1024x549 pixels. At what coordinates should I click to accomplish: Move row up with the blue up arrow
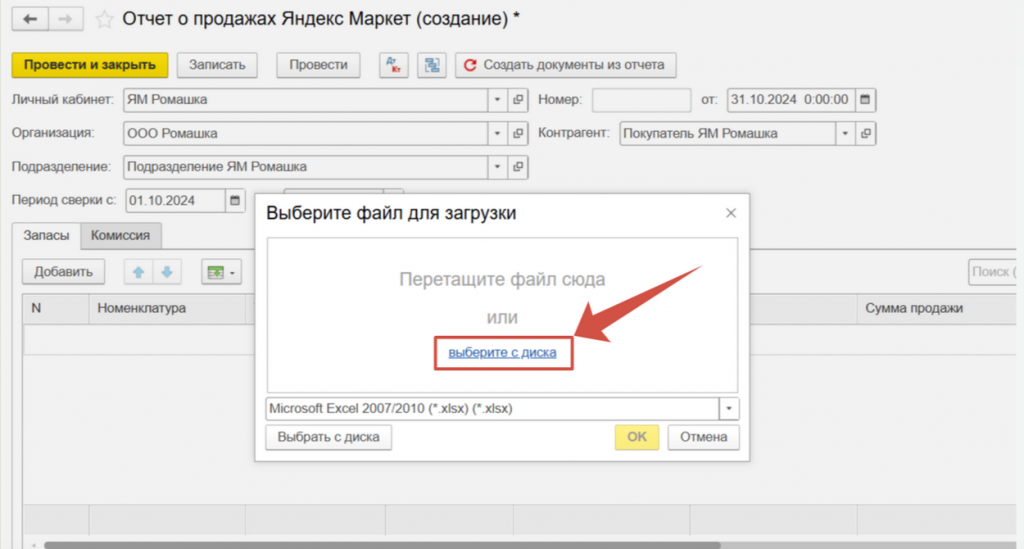pyautogui.click(x=136, y=271)
